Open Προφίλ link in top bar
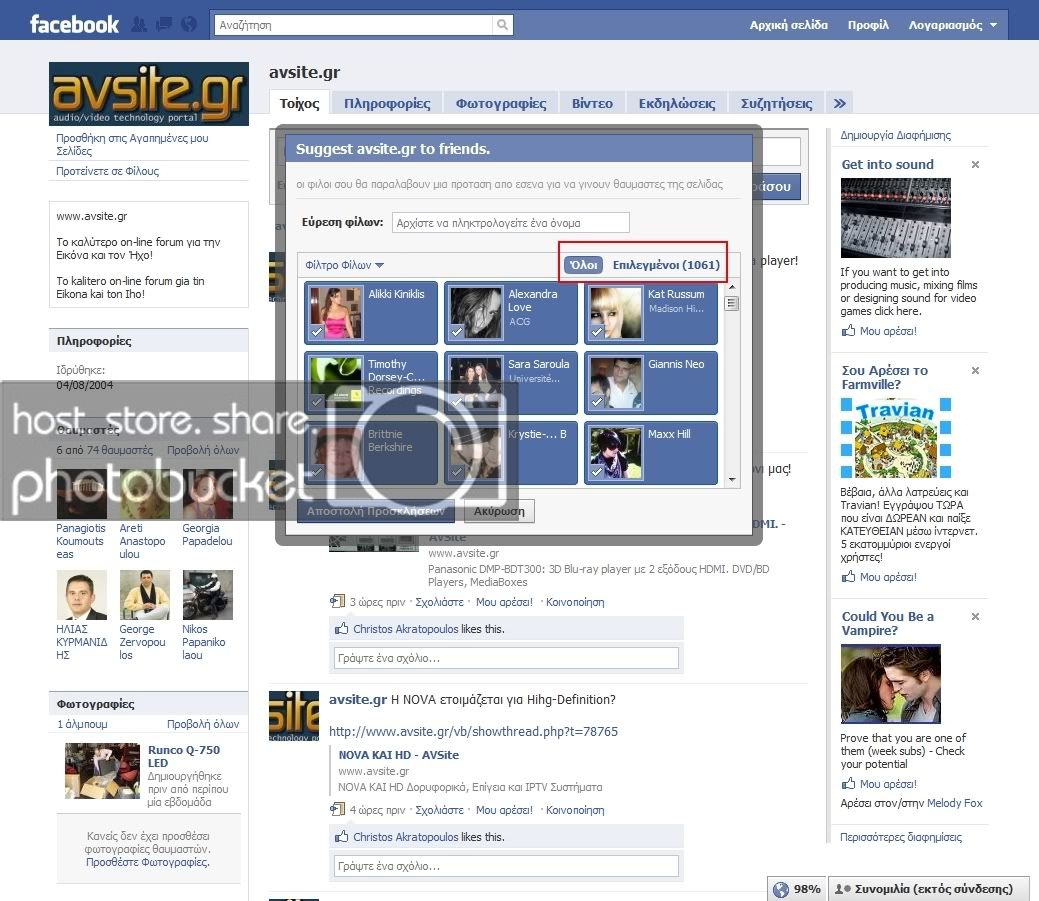1039x901 pixels. pos(868,25)
